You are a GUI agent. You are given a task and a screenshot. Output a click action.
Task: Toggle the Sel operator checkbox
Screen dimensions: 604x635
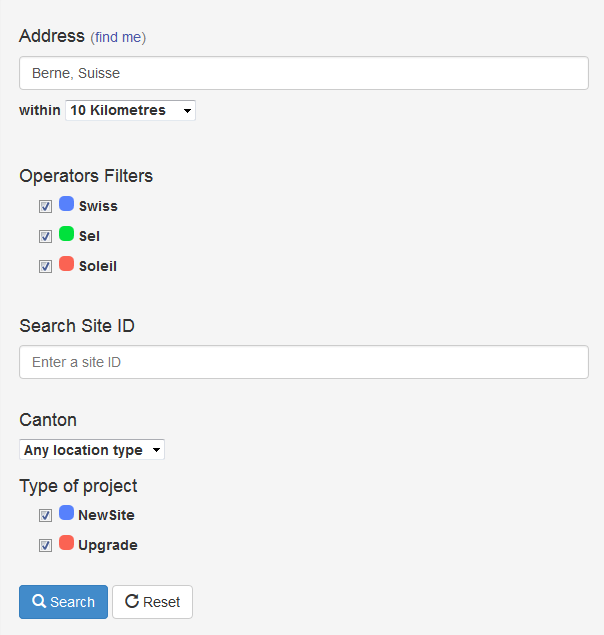45,237
